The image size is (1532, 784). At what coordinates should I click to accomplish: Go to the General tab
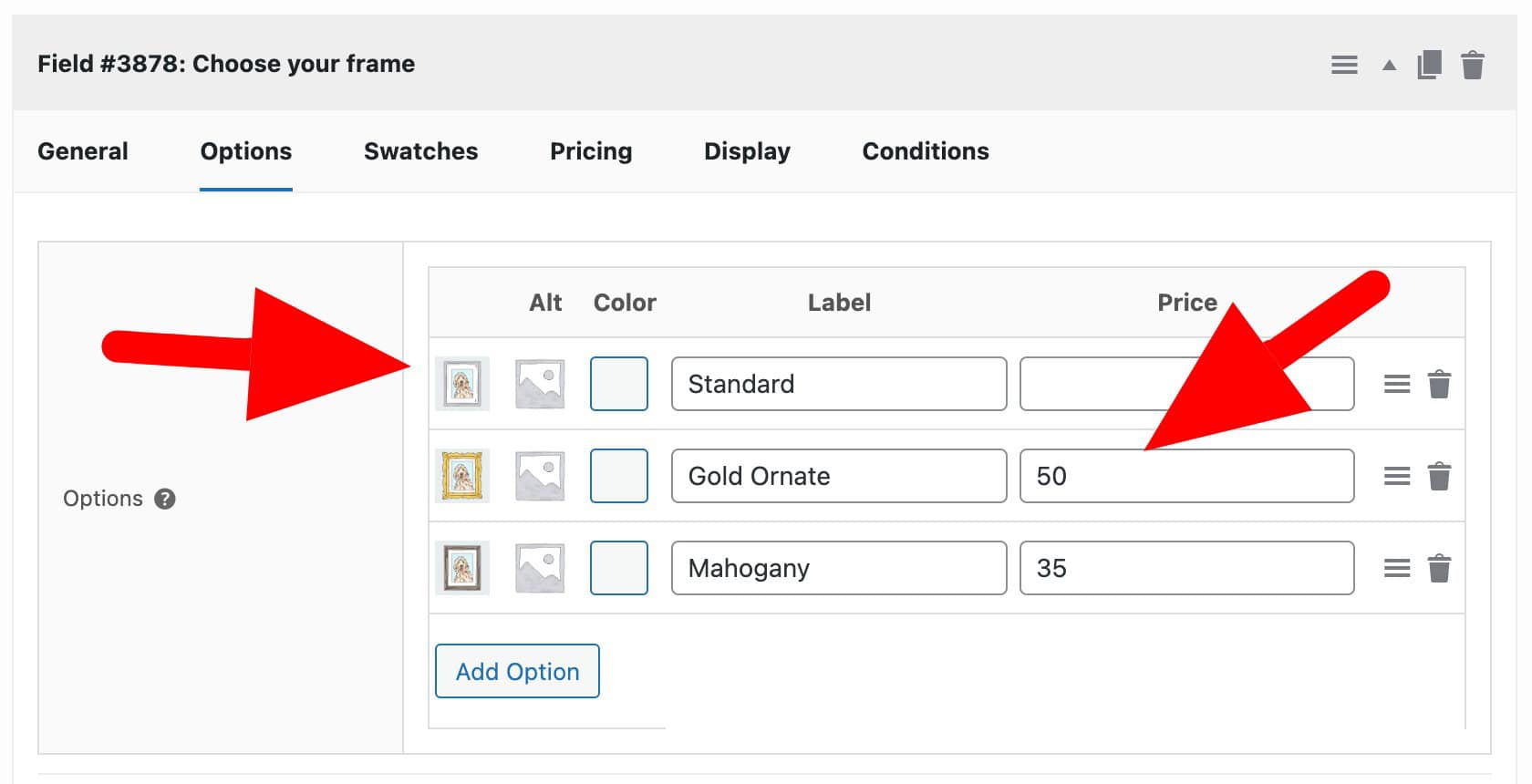pyautogui.click(x=82, y=151)
